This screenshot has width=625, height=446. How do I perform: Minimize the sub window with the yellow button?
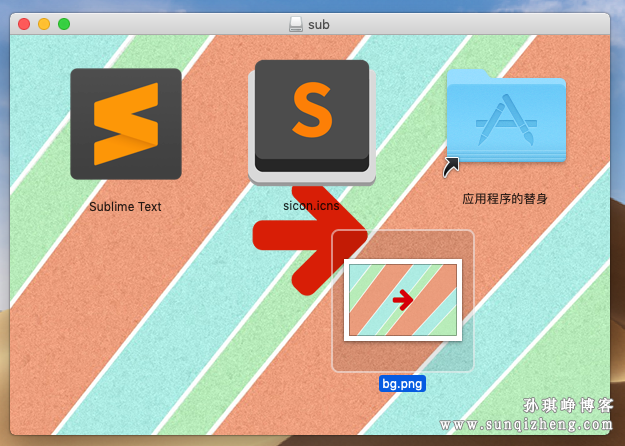(x=44, y=24)
